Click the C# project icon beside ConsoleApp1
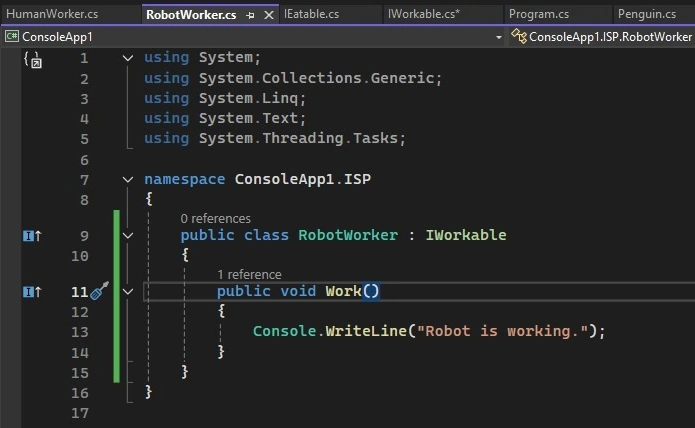The image size is (695, 428). [x=12, y=36]
